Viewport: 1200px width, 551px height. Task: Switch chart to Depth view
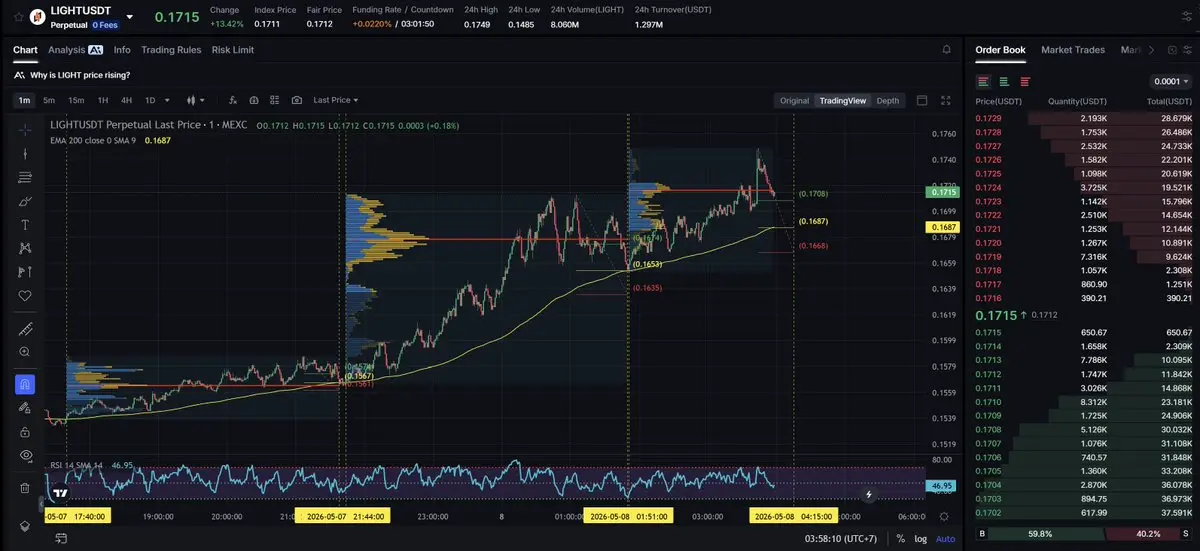(888, 100)
